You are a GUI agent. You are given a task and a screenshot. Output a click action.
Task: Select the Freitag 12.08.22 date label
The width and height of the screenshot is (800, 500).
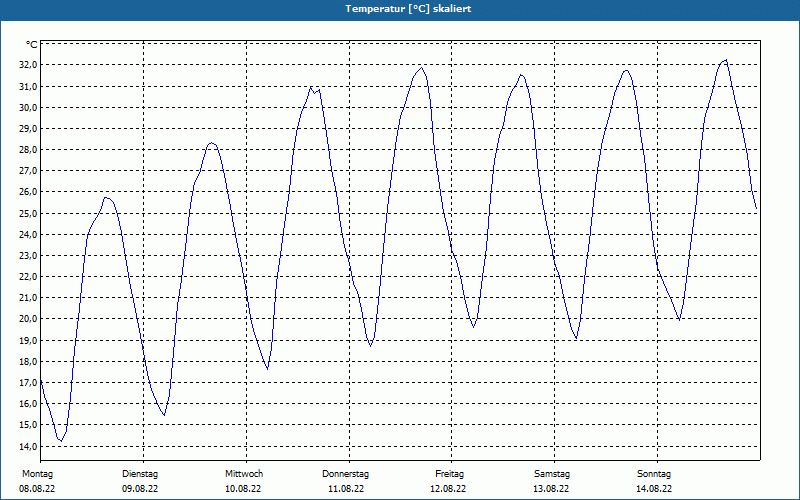click(x=448, y=481)
